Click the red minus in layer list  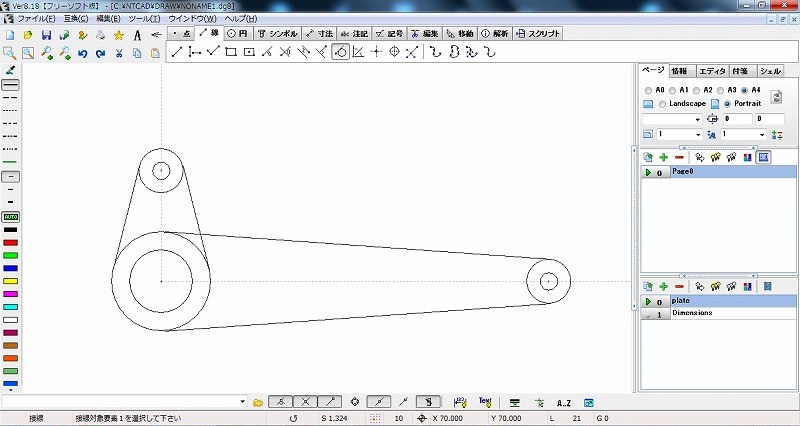pyautogui.click(x=679, y=286)
